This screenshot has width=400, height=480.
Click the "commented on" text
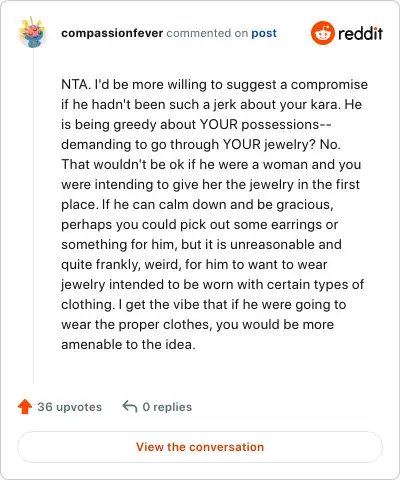pyautogui.click(x=207, y=33)
